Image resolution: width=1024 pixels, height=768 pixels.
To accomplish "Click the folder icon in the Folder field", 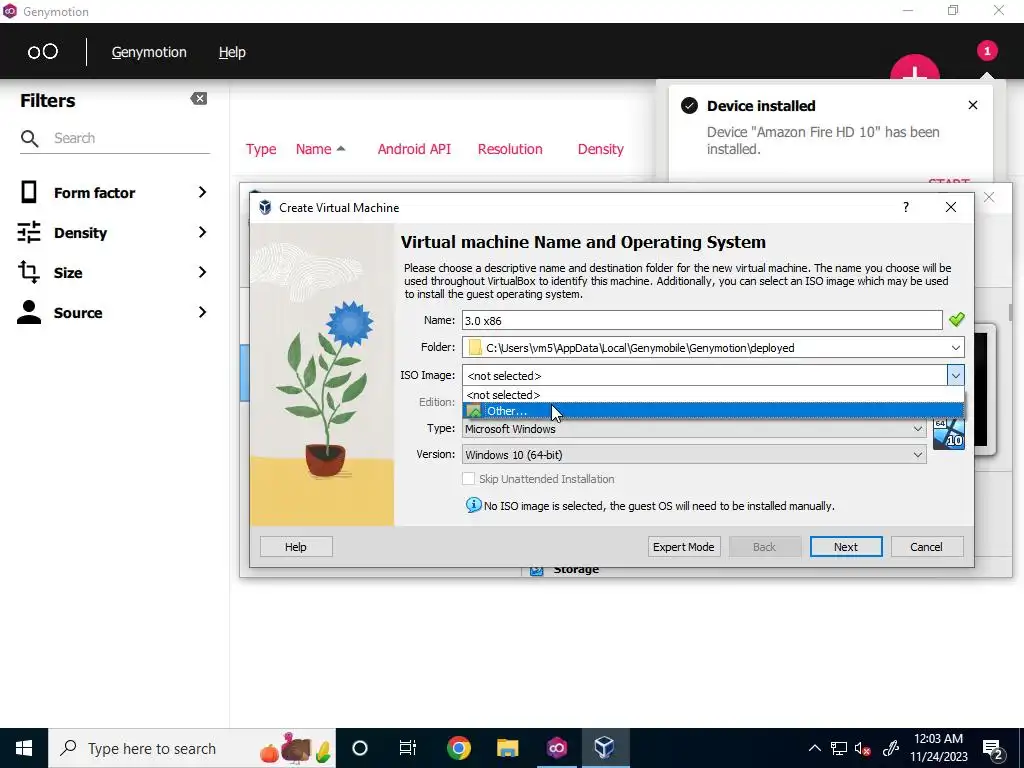I will click(x=475, y=347).
